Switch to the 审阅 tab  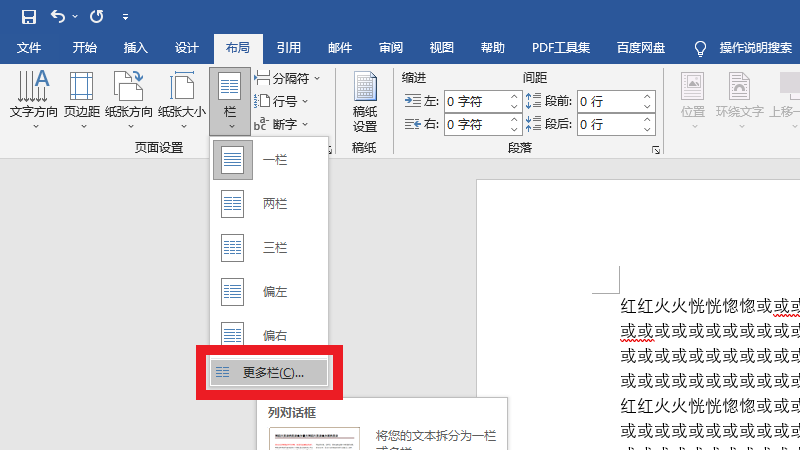pyautogui.click(x=391, y=48)
